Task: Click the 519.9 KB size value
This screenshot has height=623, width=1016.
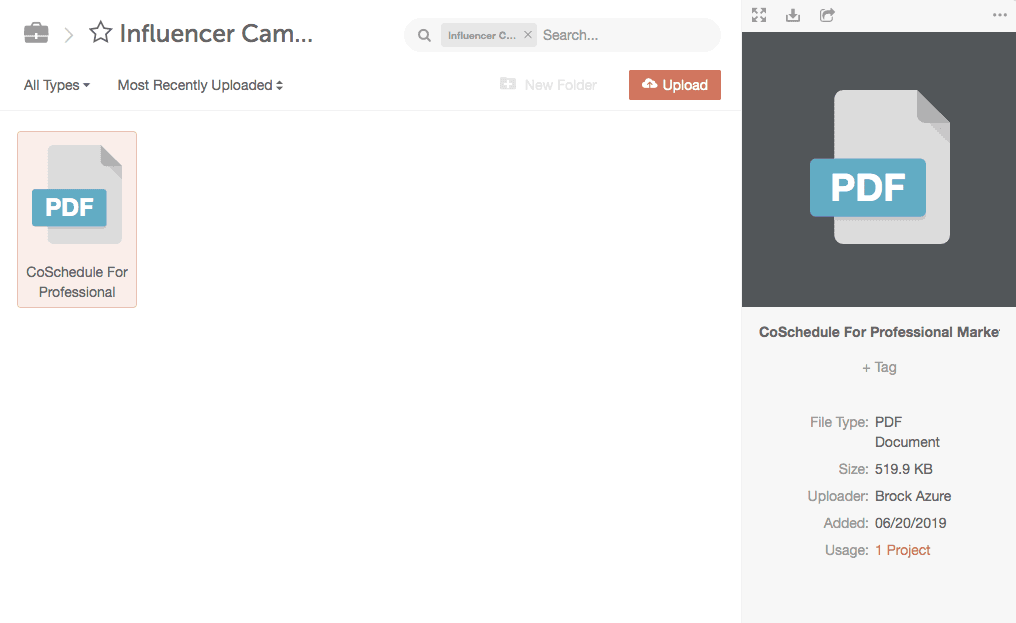Action: tap(903, 469)
